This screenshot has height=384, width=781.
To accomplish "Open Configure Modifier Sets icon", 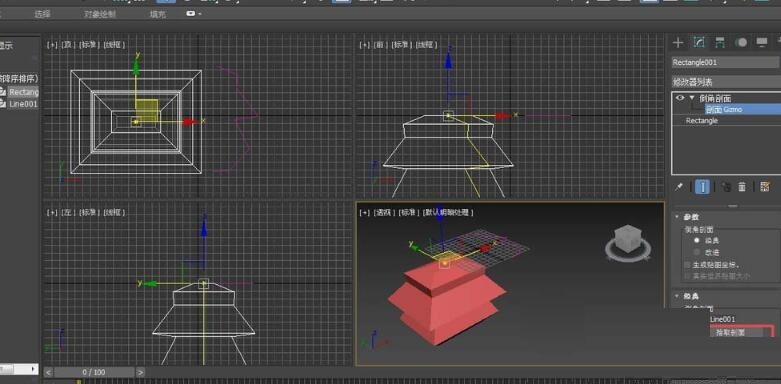I will pos(766,187).
